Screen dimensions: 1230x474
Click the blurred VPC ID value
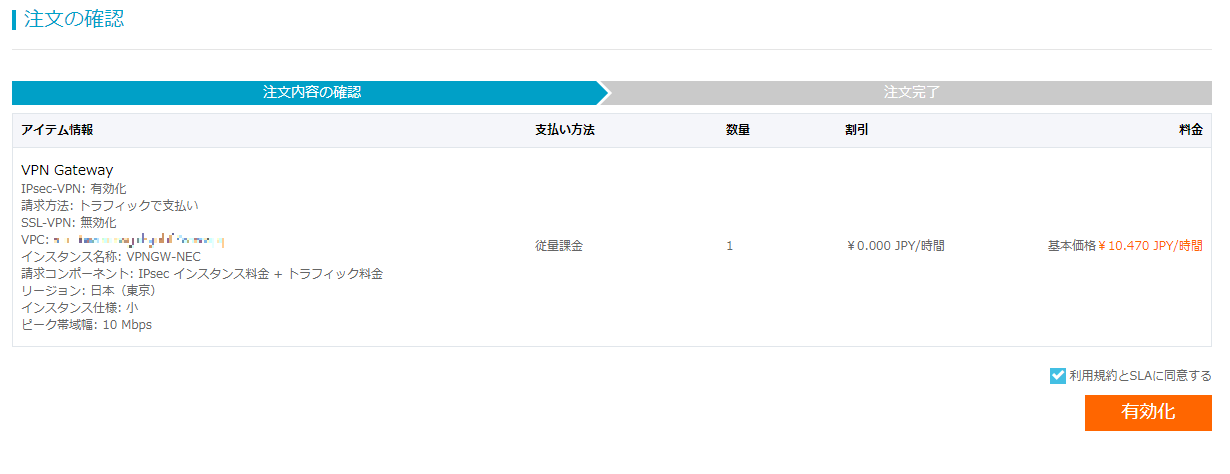(140, 240)
